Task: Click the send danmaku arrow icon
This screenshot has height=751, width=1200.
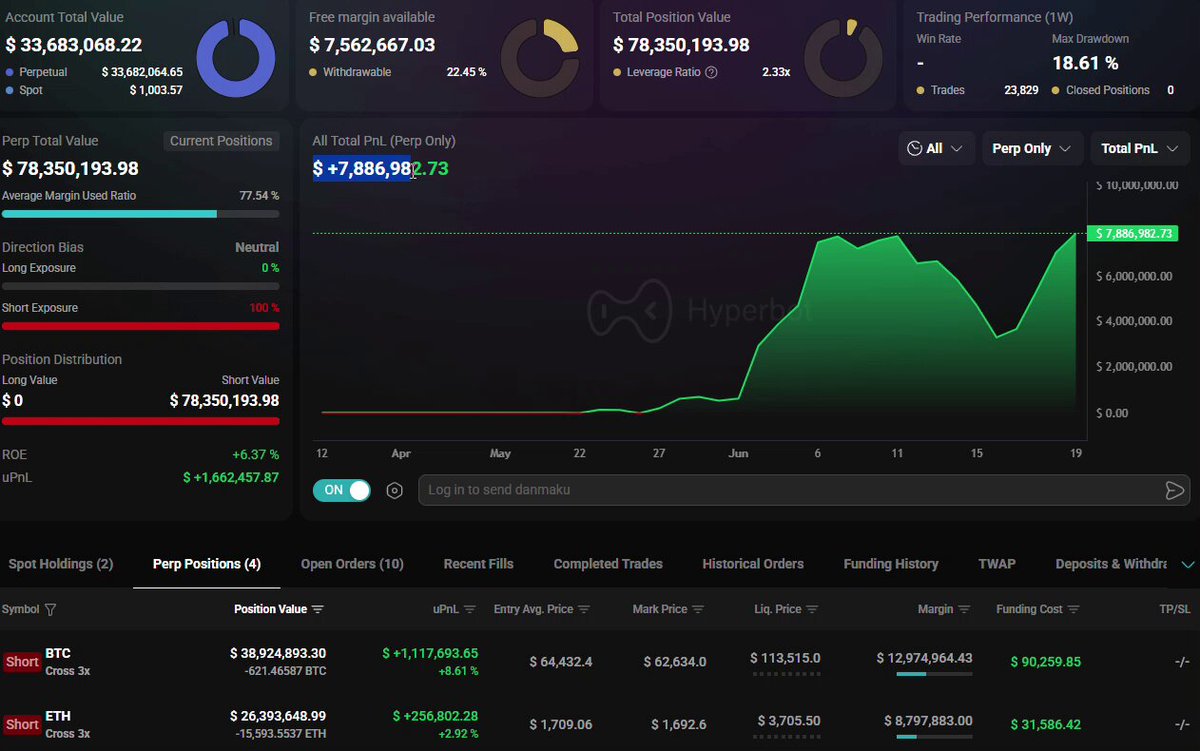Action: (1174, 490)
